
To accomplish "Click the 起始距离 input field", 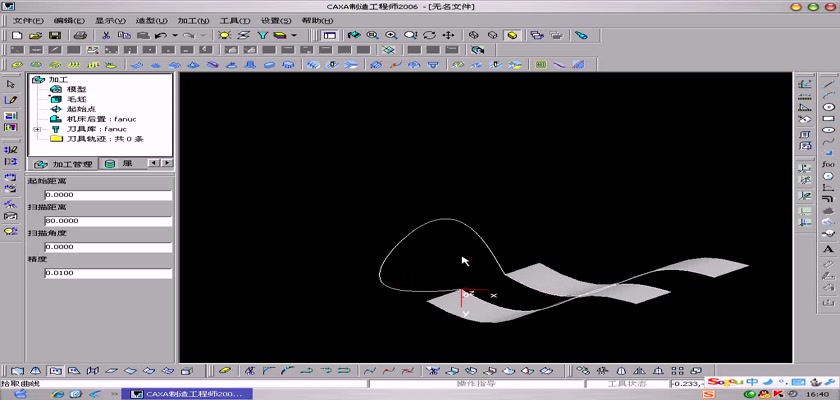I will point(108,195).
